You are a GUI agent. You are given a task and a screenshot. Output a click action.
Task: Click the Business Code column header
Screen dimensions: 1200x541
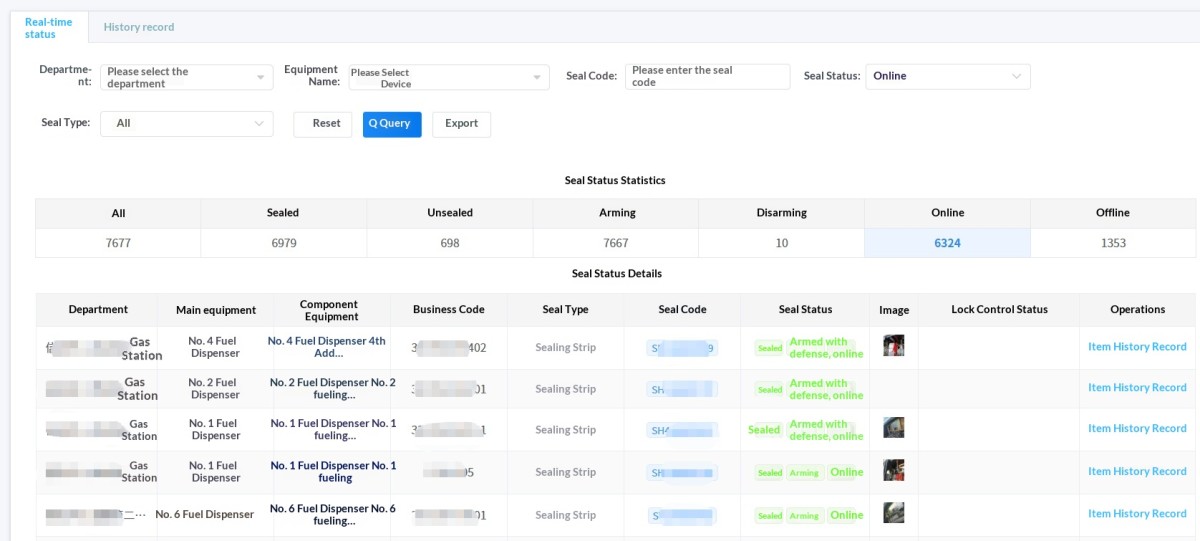[449, 310]
